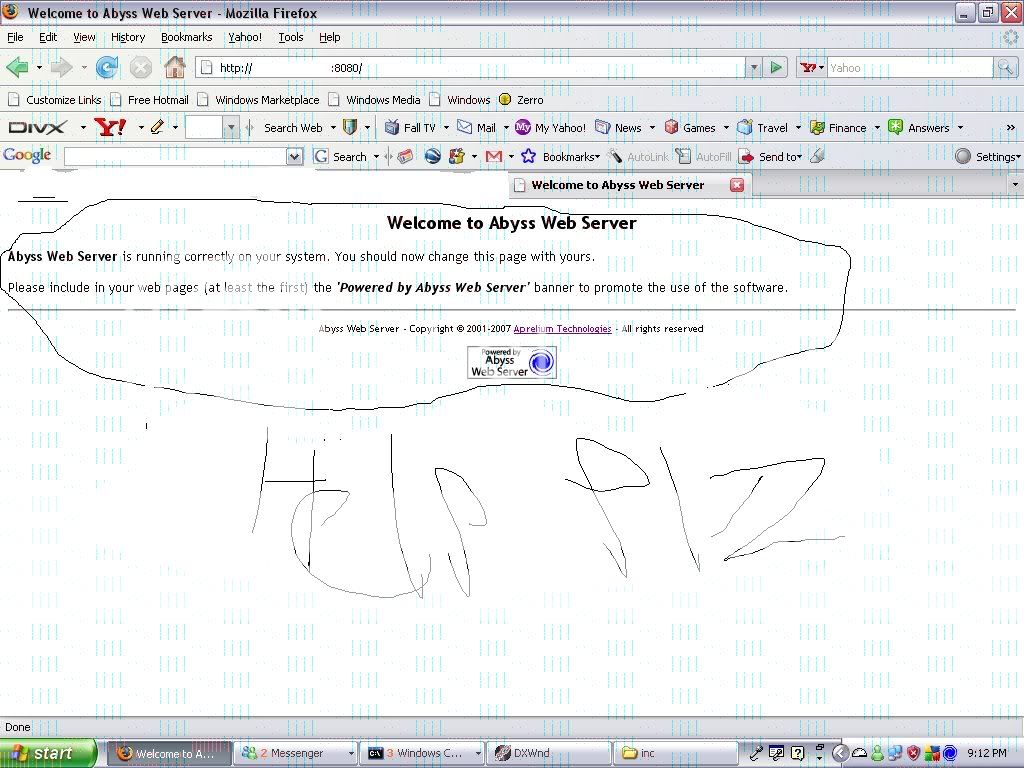The image size is (1024, 768).
Task: Open the Tools menu
Action: point(291,37)
